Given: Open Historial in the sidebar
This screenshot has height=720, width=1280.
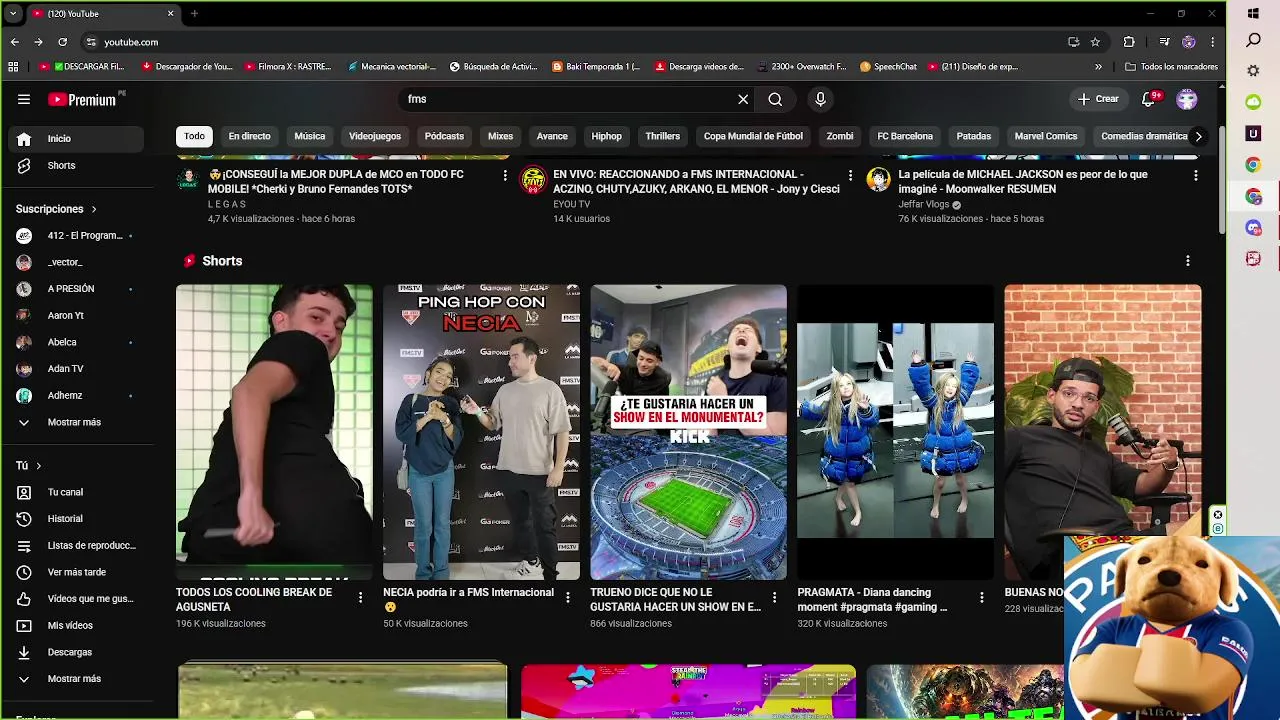Looking at the screenshot, I should coord(77,519).
